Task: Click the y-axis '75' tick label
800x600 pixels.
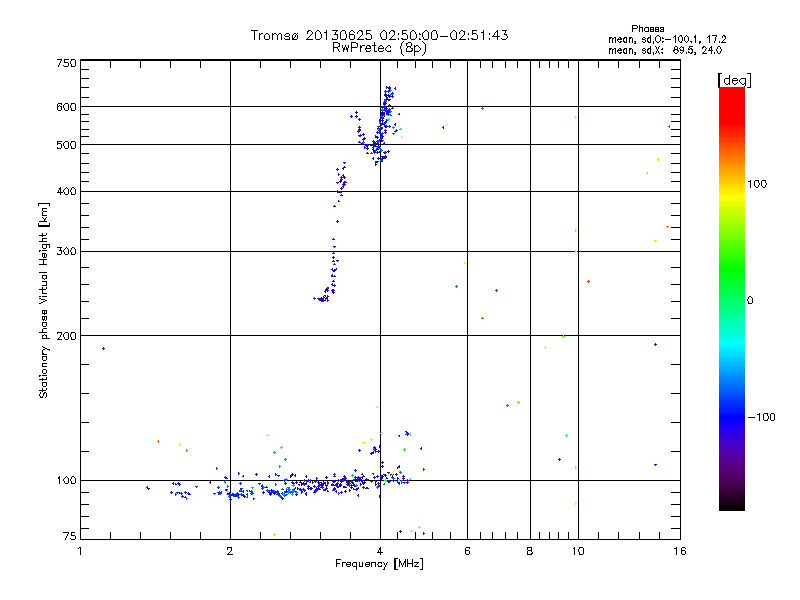Action: coord(70,536)
